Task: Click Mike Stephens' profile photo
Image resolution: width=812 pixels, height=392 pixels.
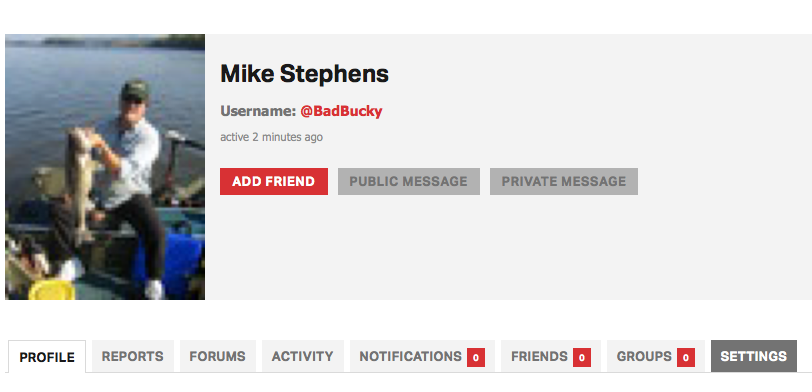Action: point(105,167)
